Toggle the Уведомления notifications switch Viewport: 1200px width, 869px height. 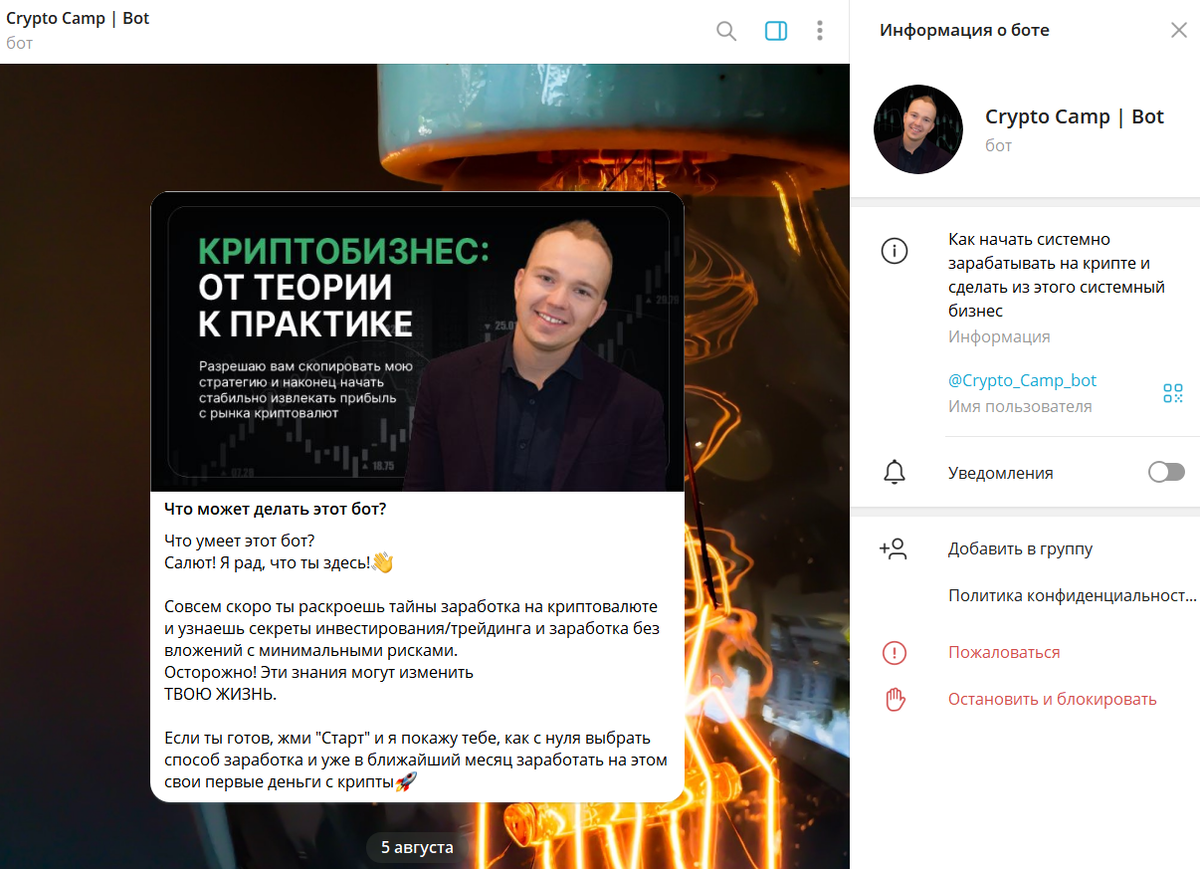coord(1166,472)
